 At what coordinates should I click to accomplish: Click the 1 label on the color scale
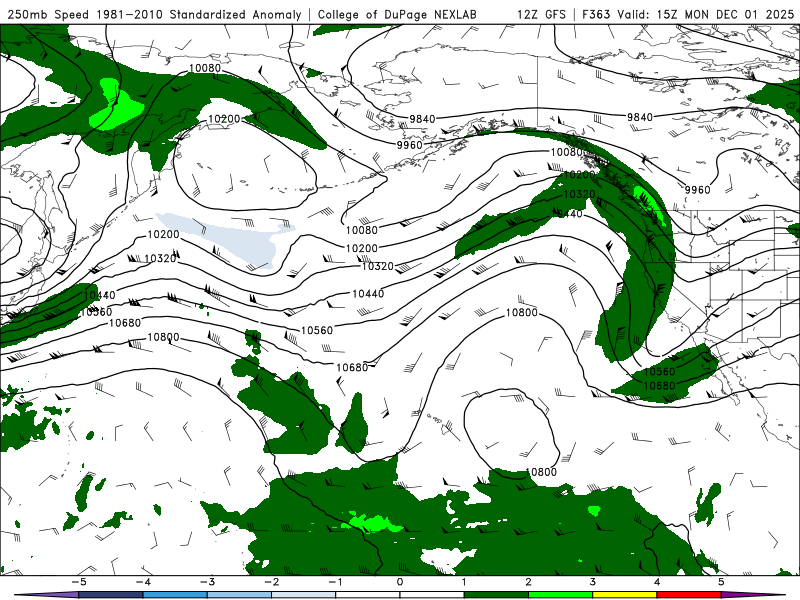[x=464, y=582]
